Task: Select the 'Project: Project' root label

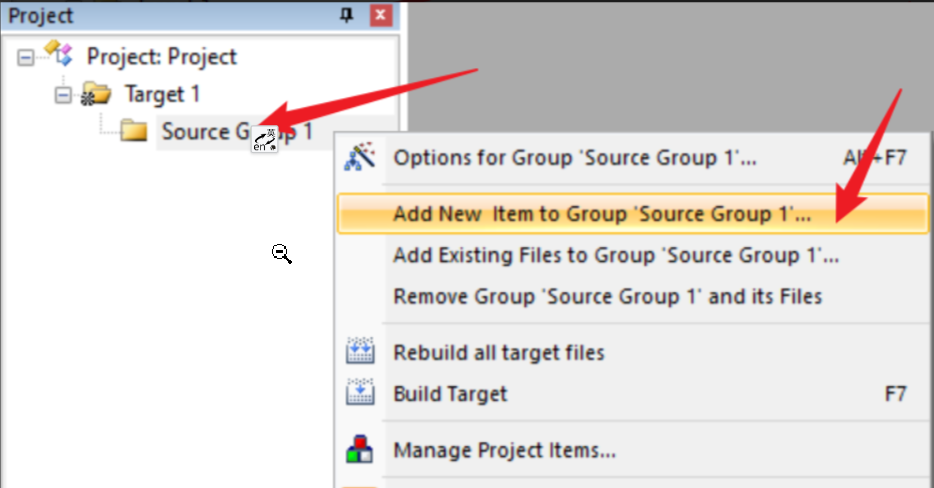Action: pos(161,56)
